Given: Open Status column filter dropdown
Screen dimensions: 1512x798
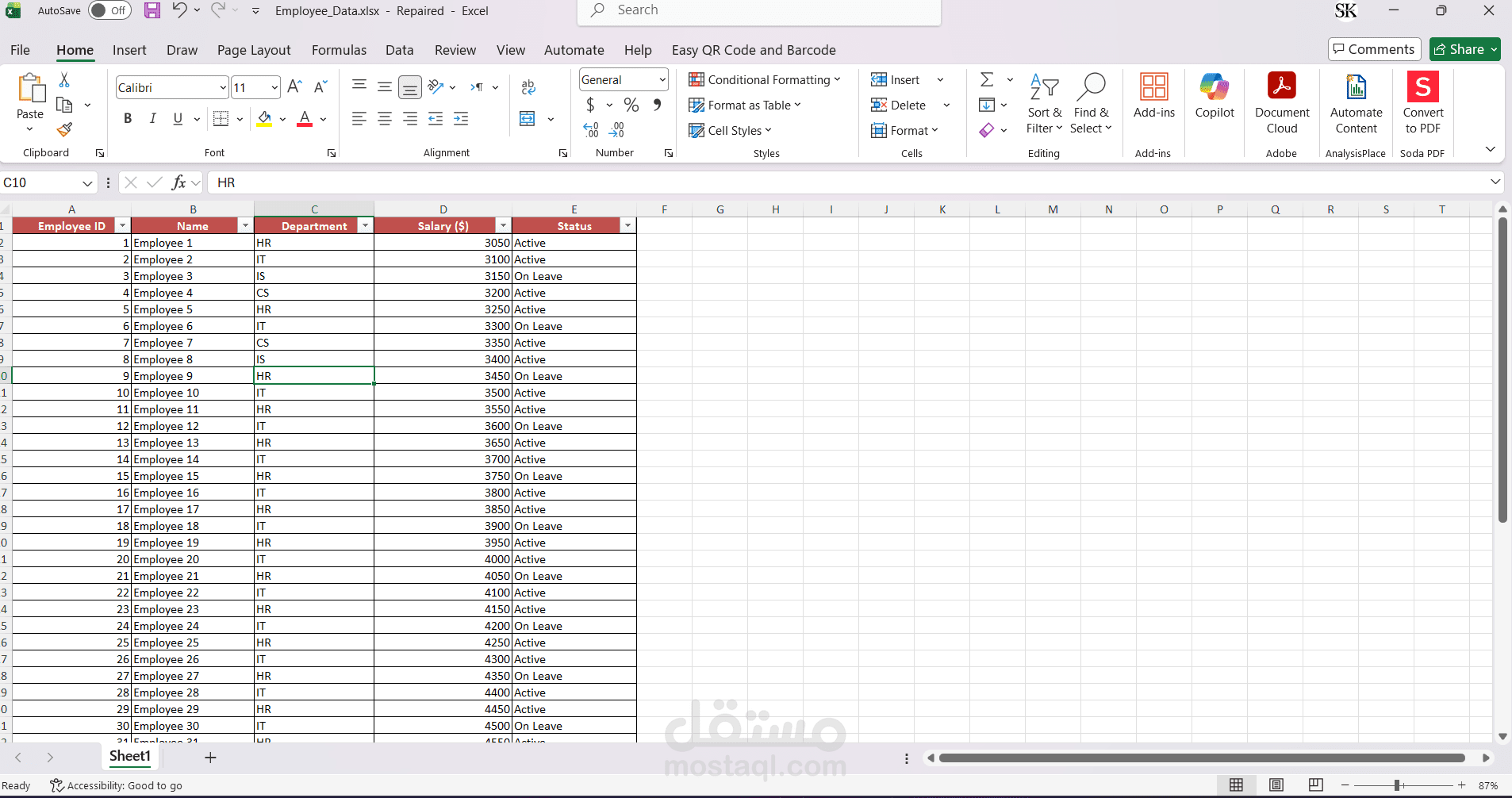Looking at the screenshot, I should [627, 226].
